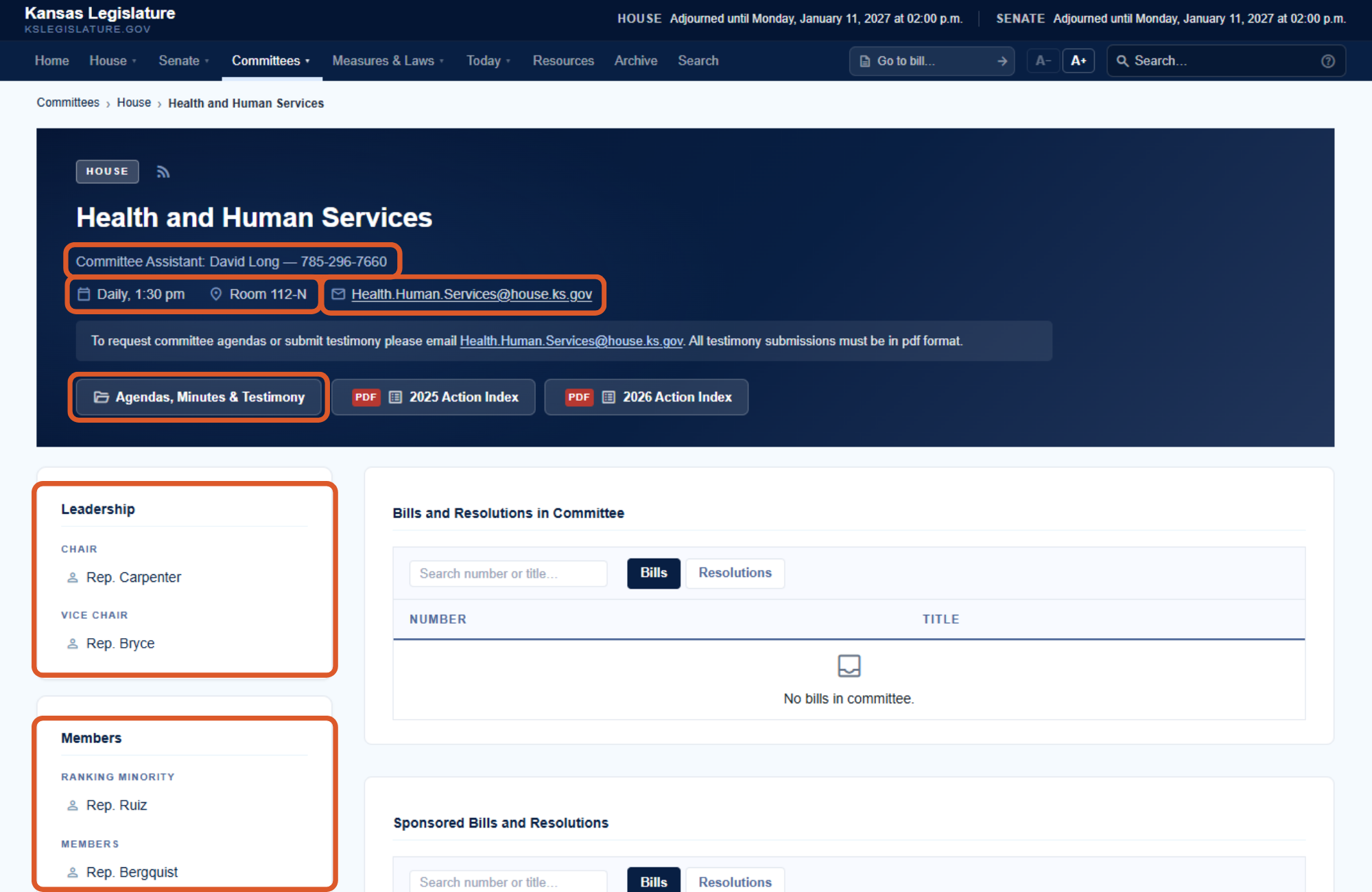Click the document icon in Go to bill field
Image resolution: width=1372 pixels, height=892 pixels.
(865, 61)
